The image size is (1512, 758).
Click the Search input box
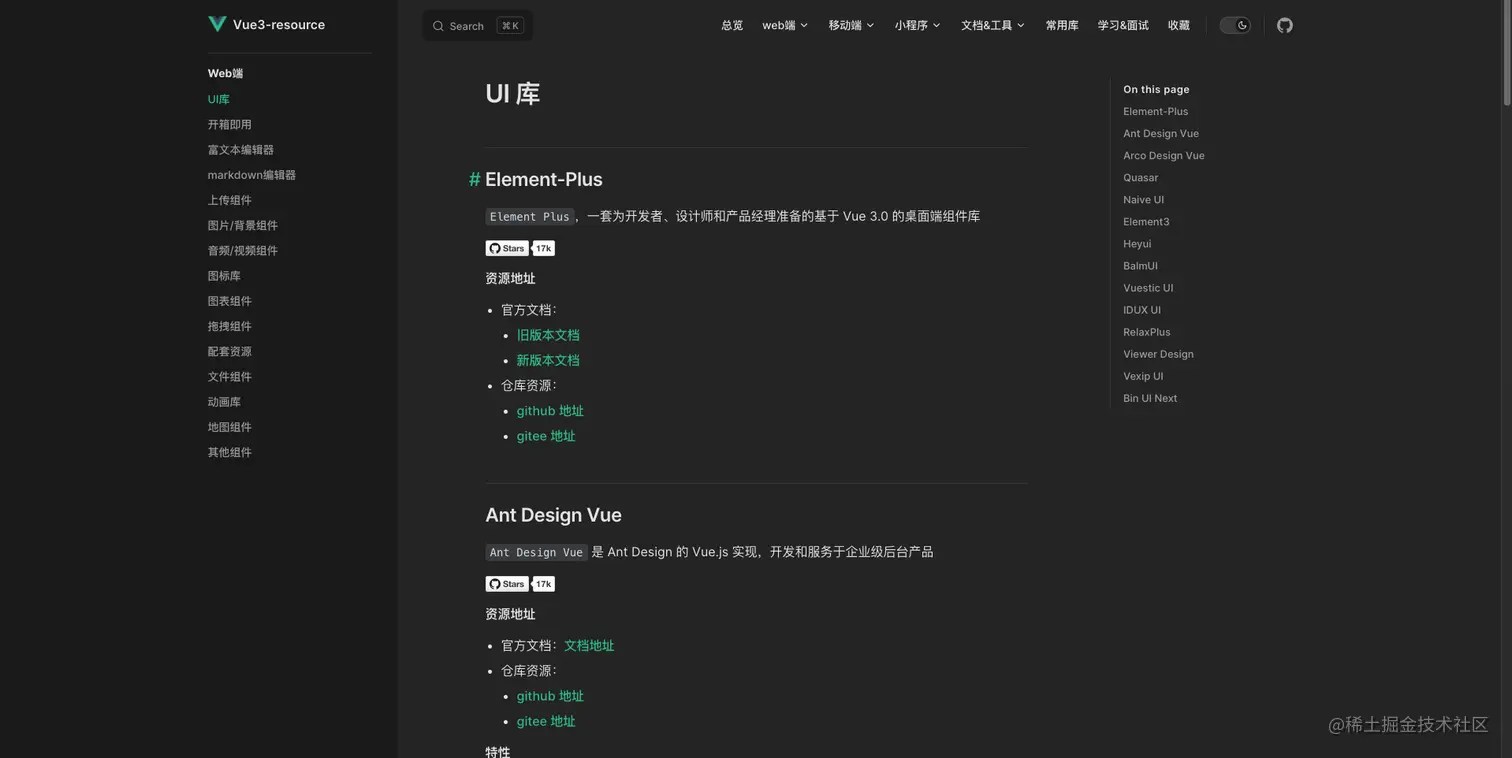point(478,26)
